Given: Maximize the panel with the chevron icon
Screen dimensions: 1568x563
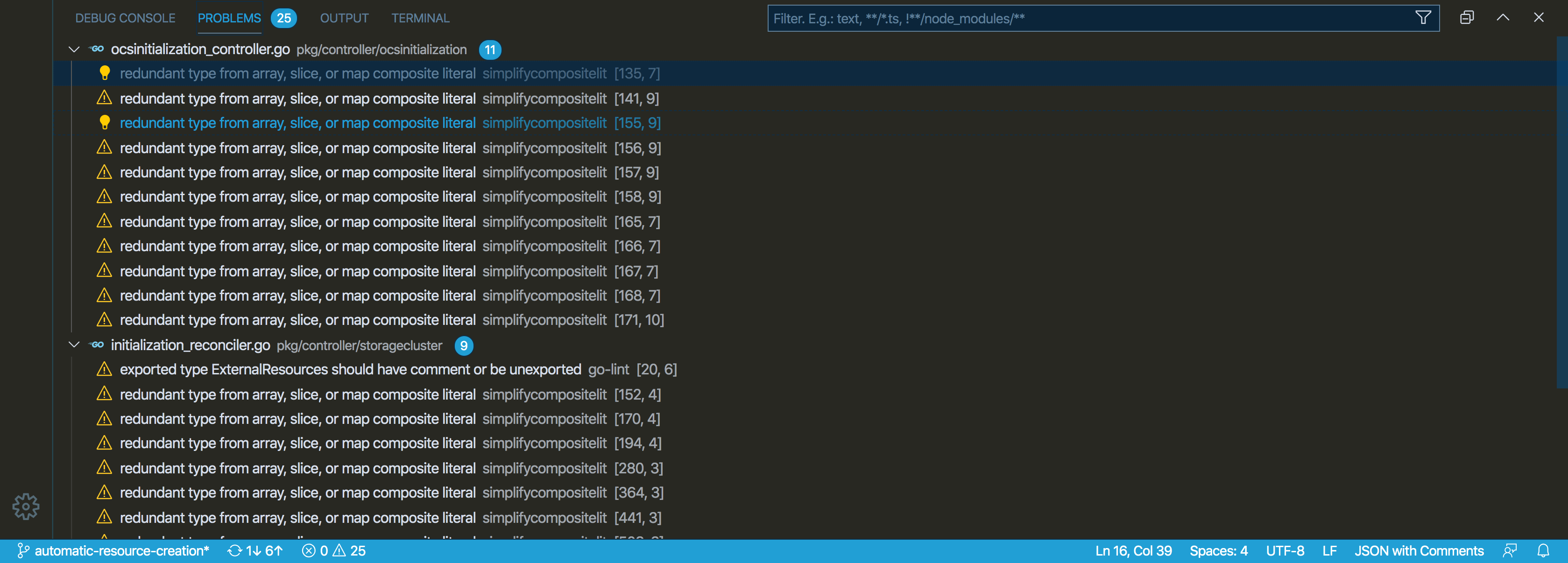Looking at the screenshot, I should (x=1502, y=18).
